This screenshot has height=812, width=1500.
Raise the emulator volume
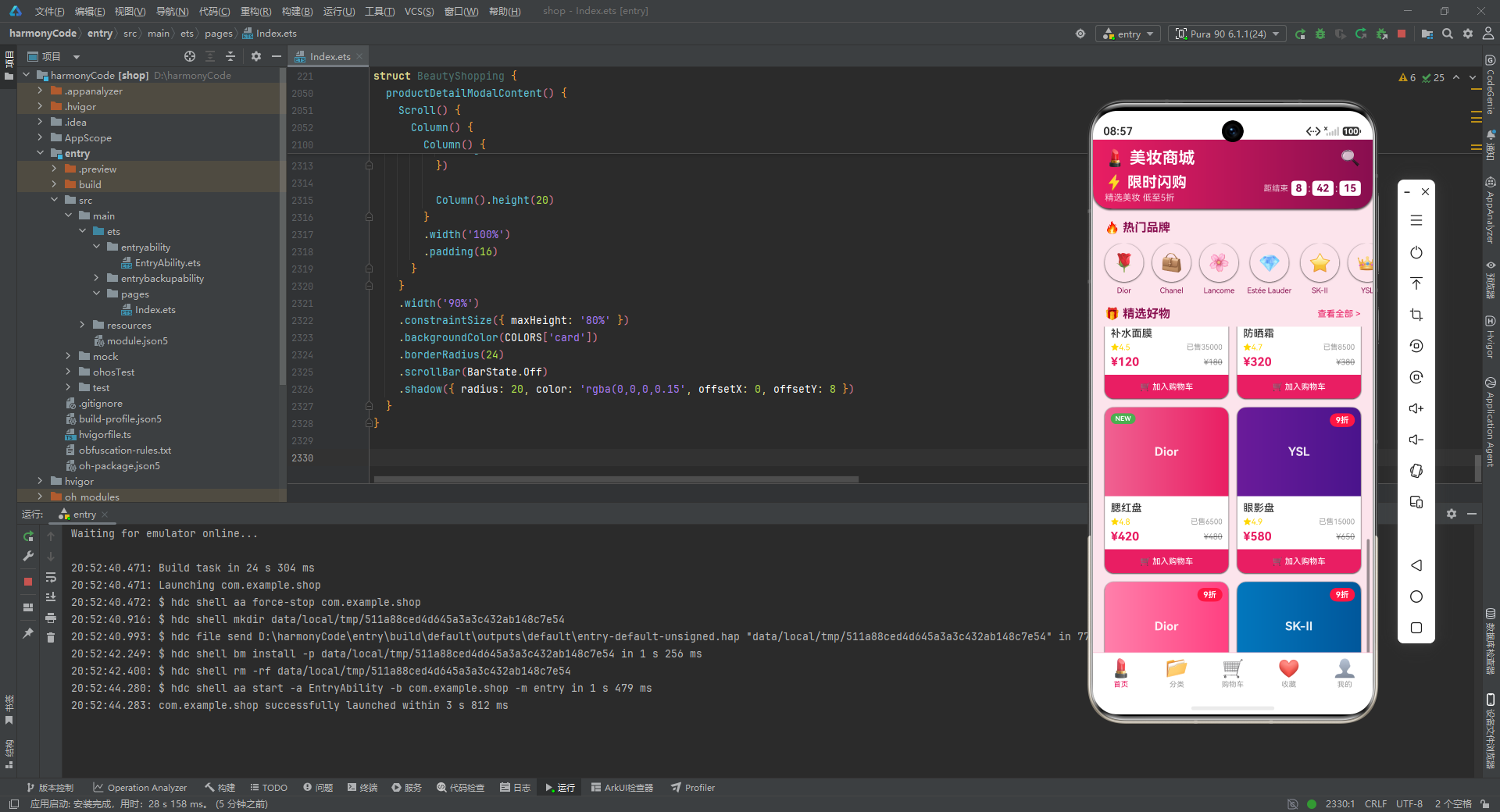coord(1416,408)
